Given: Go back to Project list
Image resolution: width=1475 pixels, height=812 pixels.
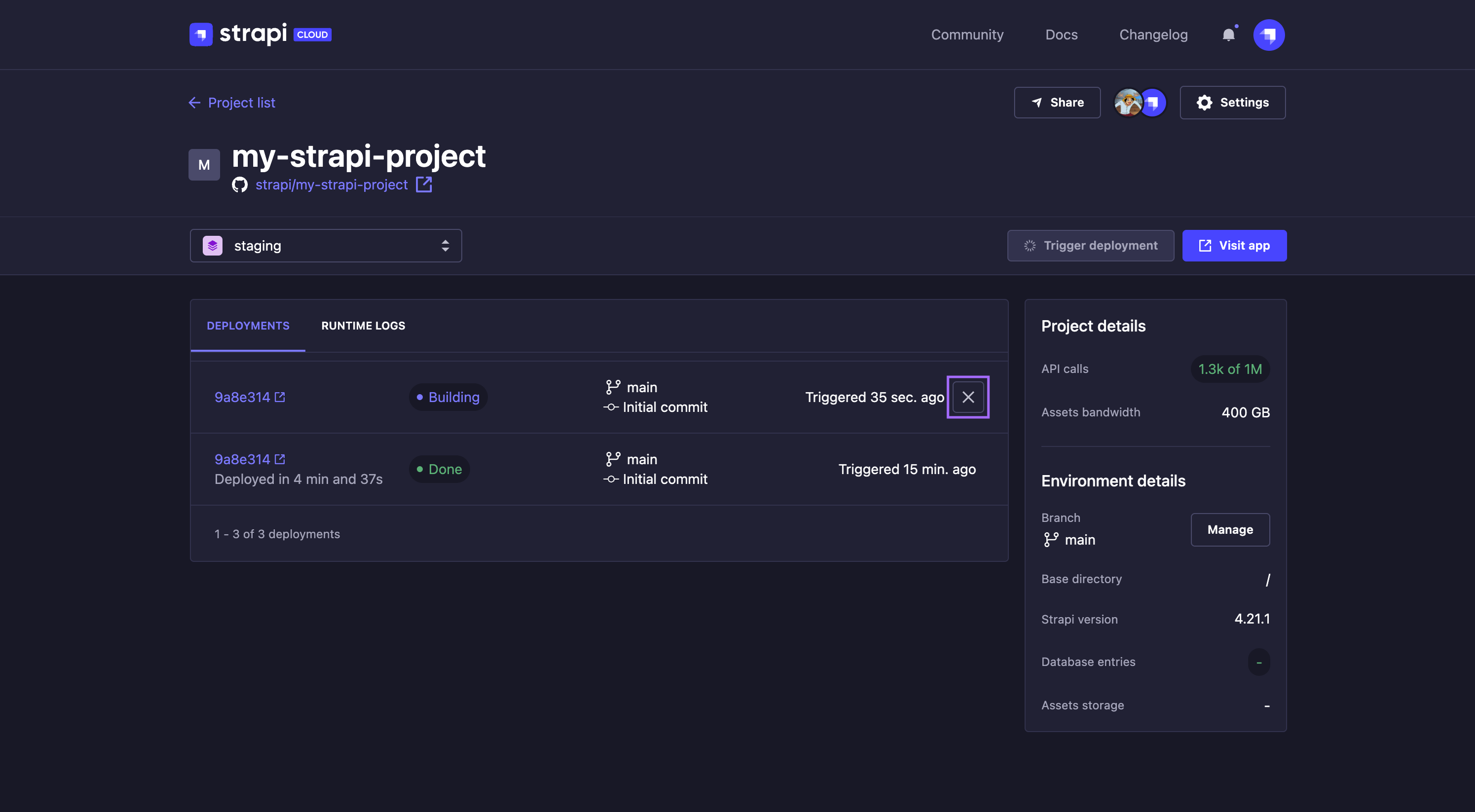Looking at the screenshot, I should coord(232,103).
